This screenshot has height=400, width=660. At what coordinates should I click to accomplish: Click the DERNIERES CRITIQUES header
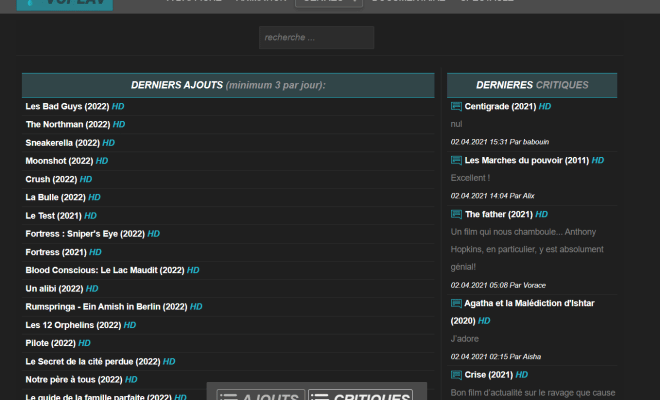pos(532,85)
